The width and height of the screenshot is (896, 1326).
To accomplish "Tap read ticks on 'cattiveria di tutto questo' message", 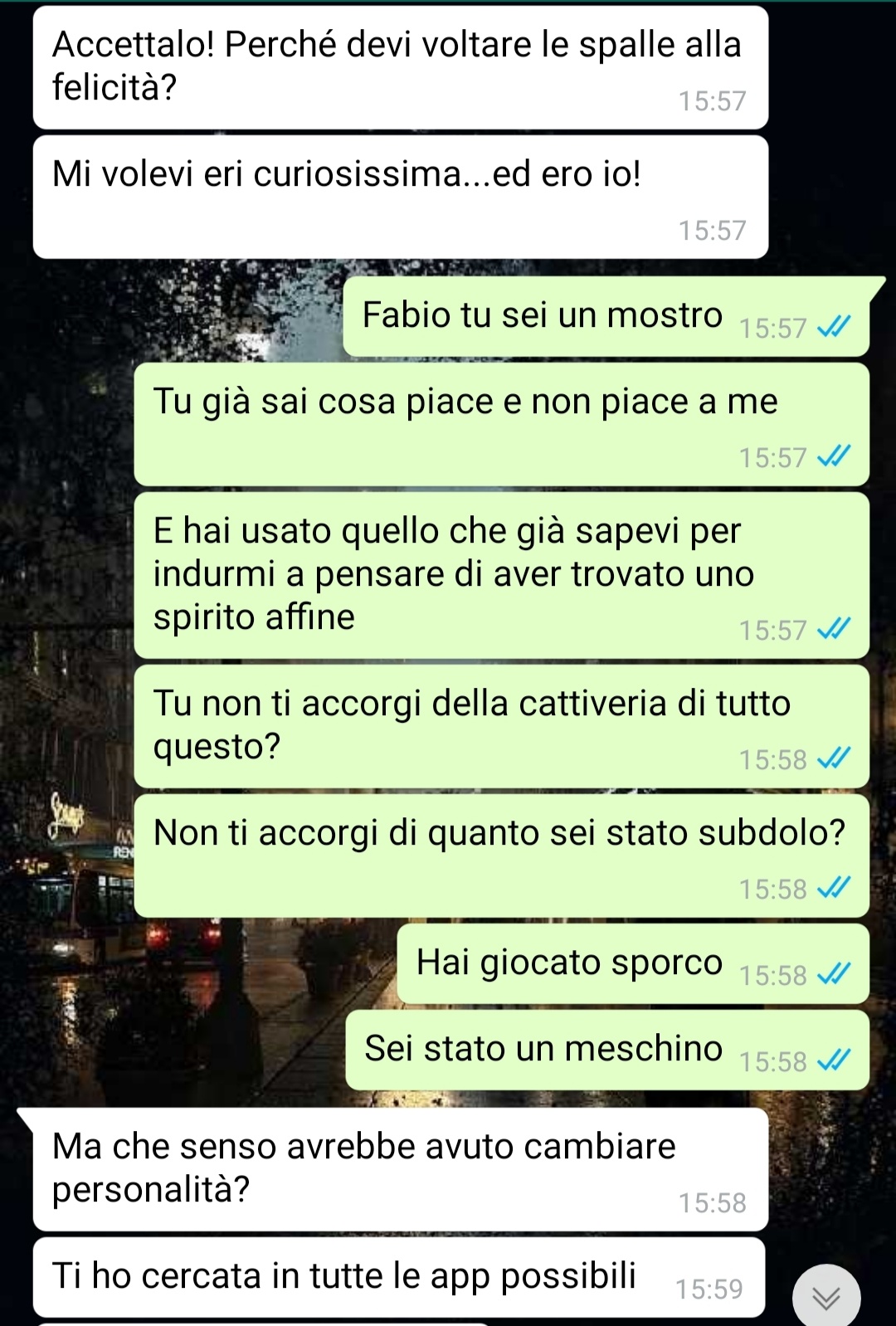I will pos(834,758).
